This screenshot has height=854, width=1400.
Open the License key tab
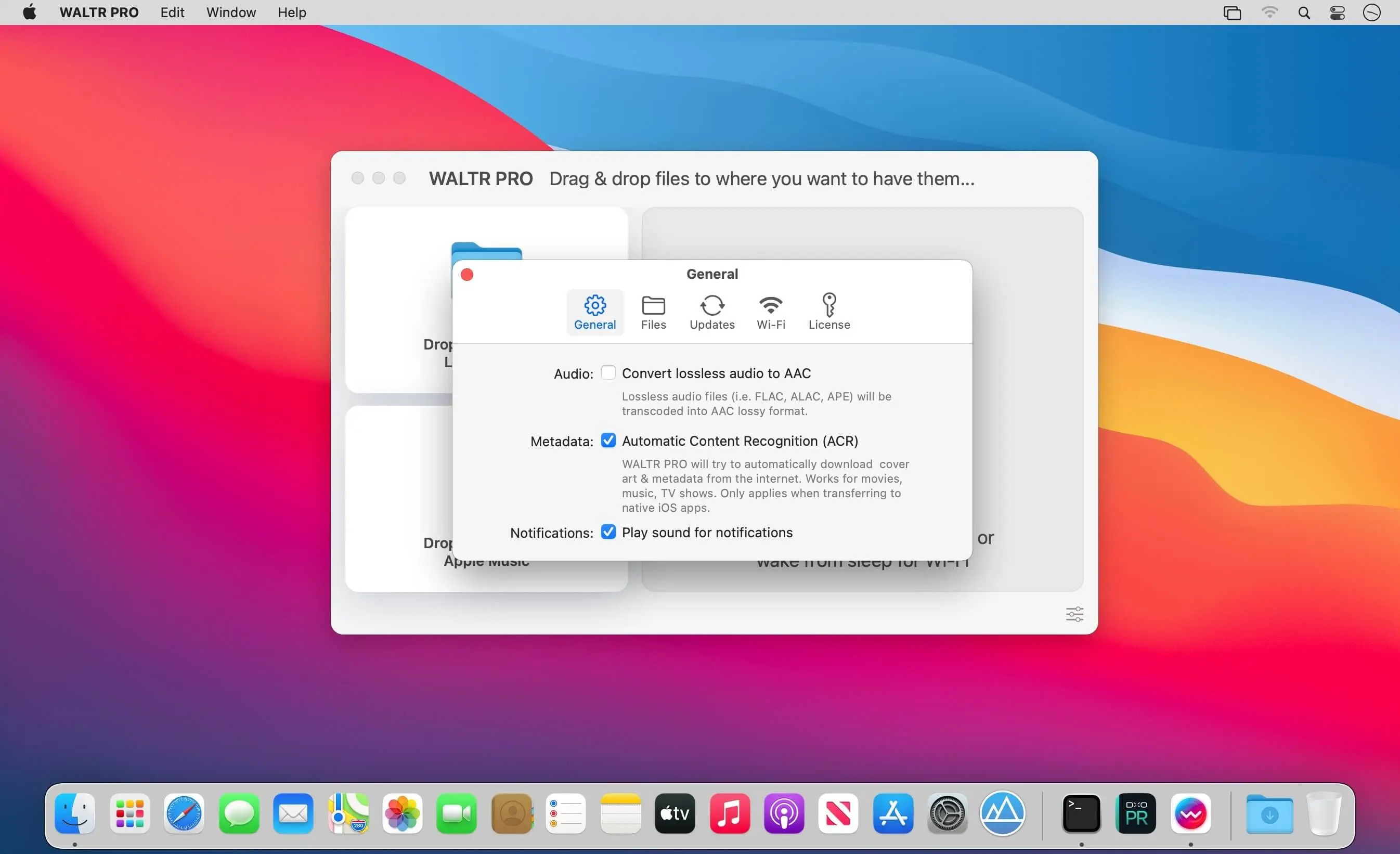pyautogui.click(x=829, y=312)
